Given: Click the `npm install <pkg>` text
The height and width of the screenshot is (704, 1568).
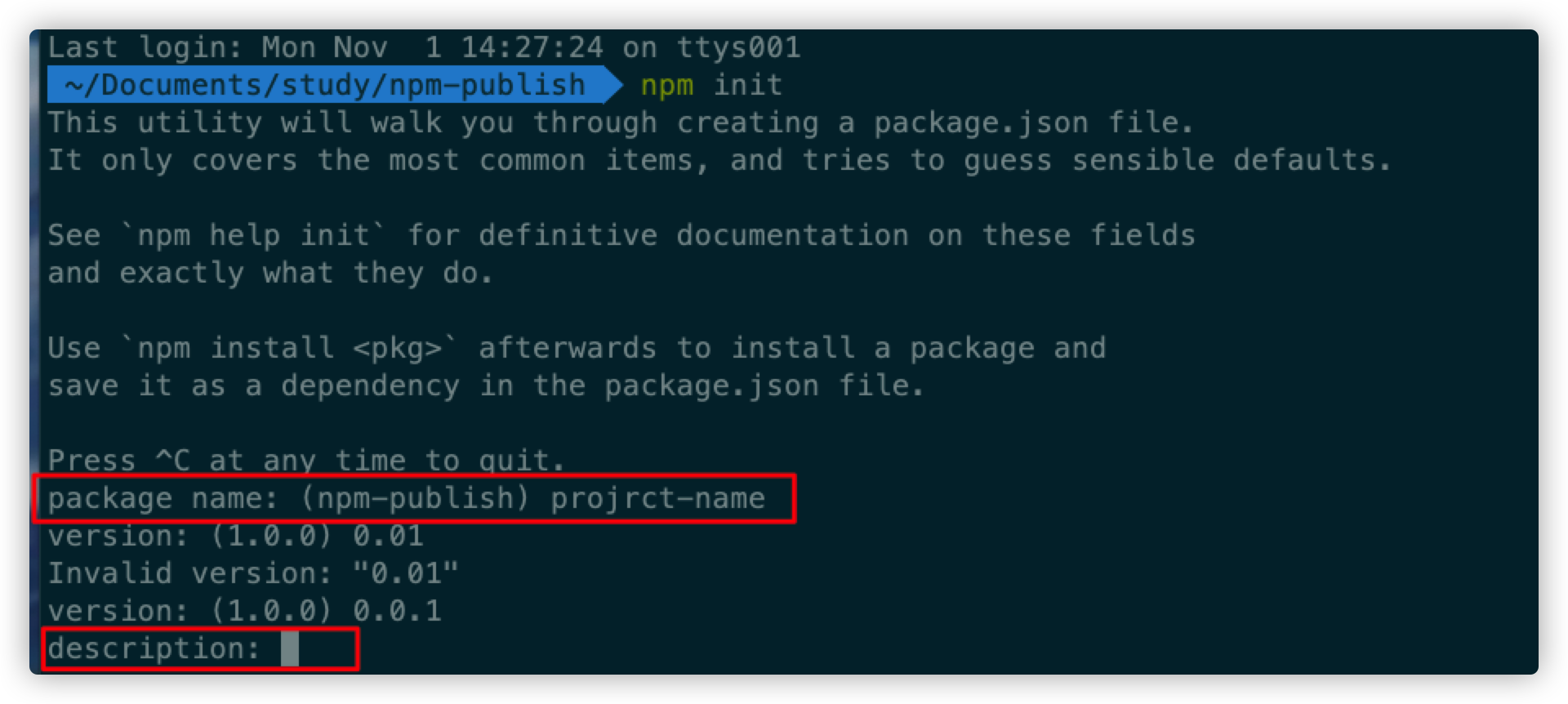Looking at the screenshot, I should coord(290,349).
